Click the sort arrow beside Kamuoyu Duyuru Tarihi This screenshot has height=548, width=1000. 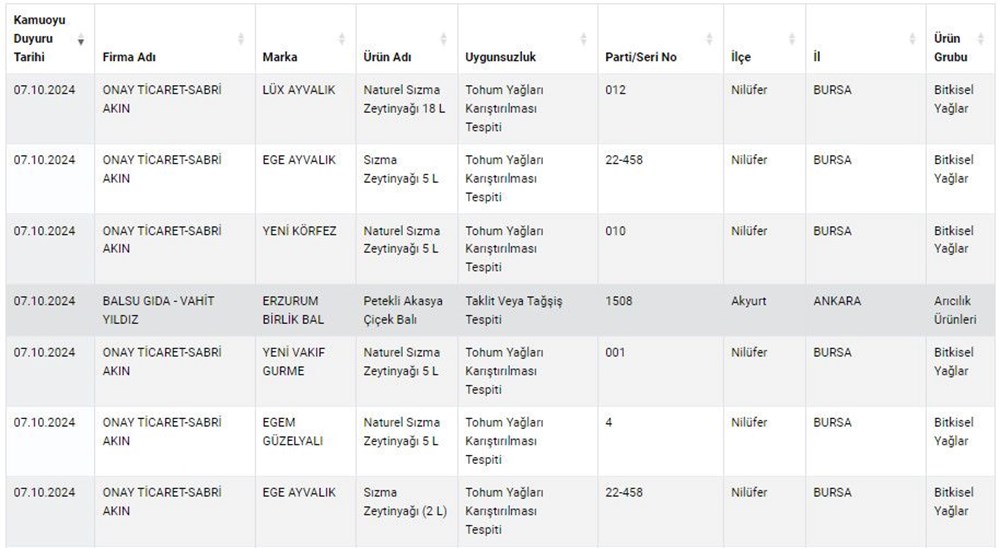tap(81, 40)
